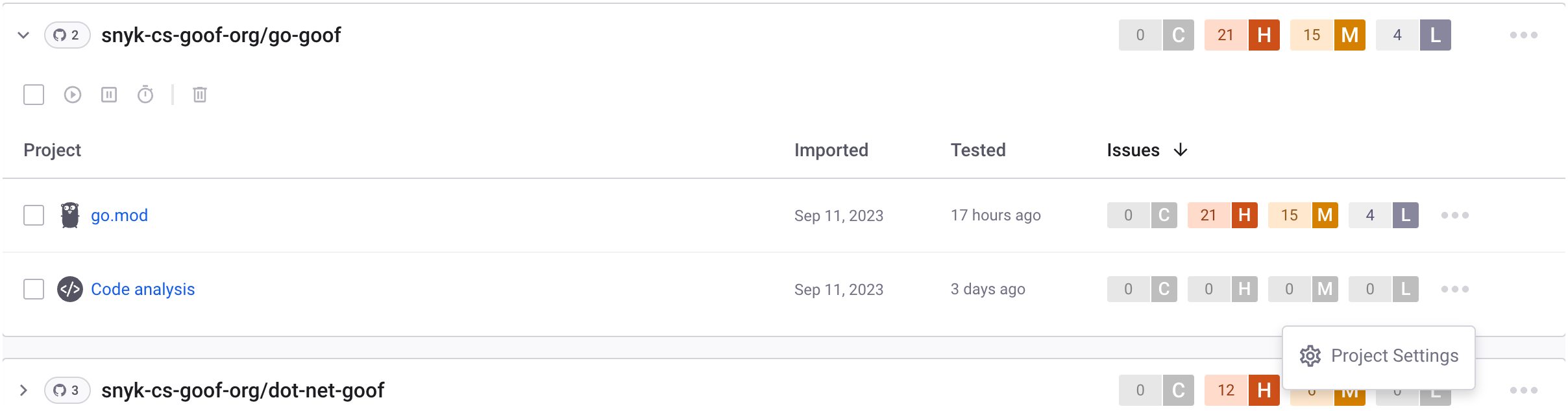Viewport: 1568px width, 411px height.
Task: Collapse the snyk-cs-goof-org/go-goof group
Action: (x=23, y=35)
